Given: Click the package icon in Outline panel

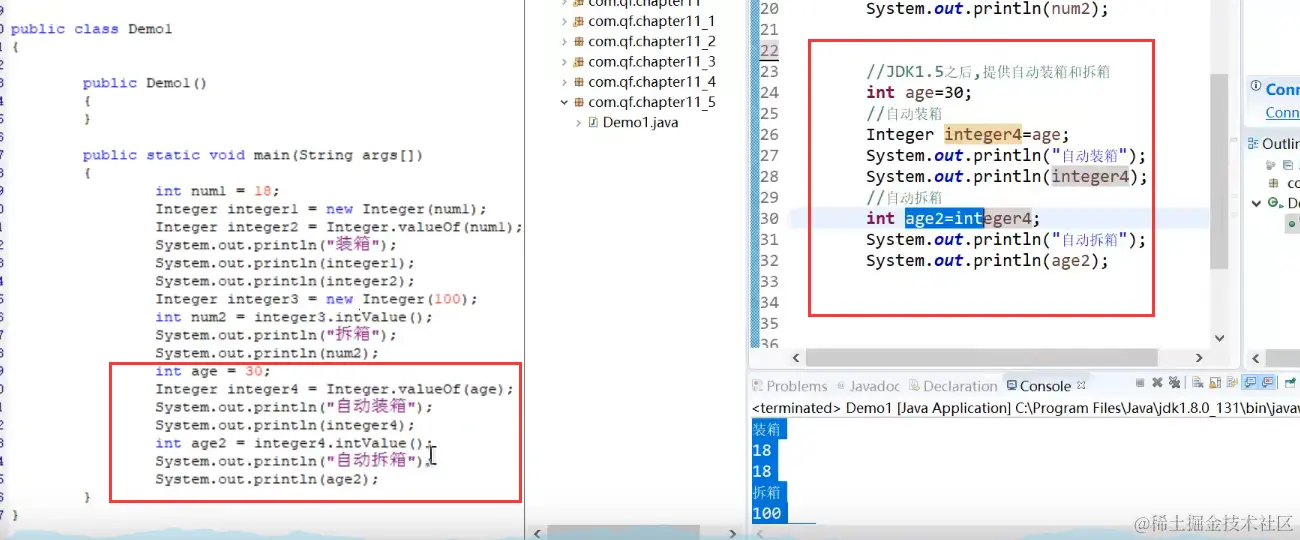Looking at the screenshot, I should pyautogui.click(x=1273, y=183).
